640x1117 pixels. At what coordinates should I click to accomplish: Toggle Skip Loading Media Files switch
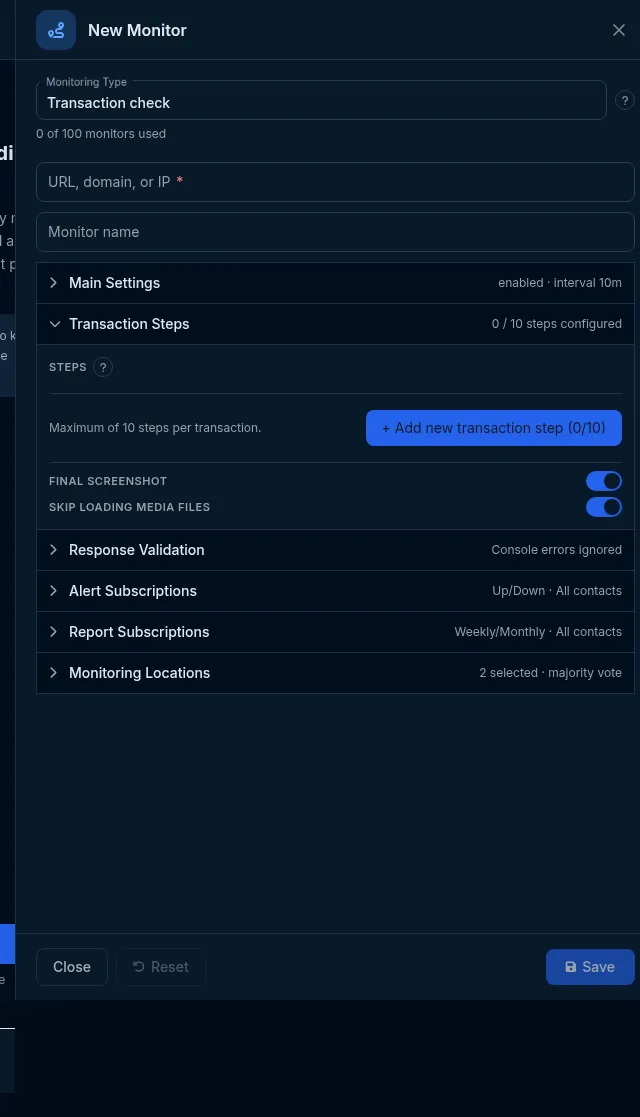(604, 507)
